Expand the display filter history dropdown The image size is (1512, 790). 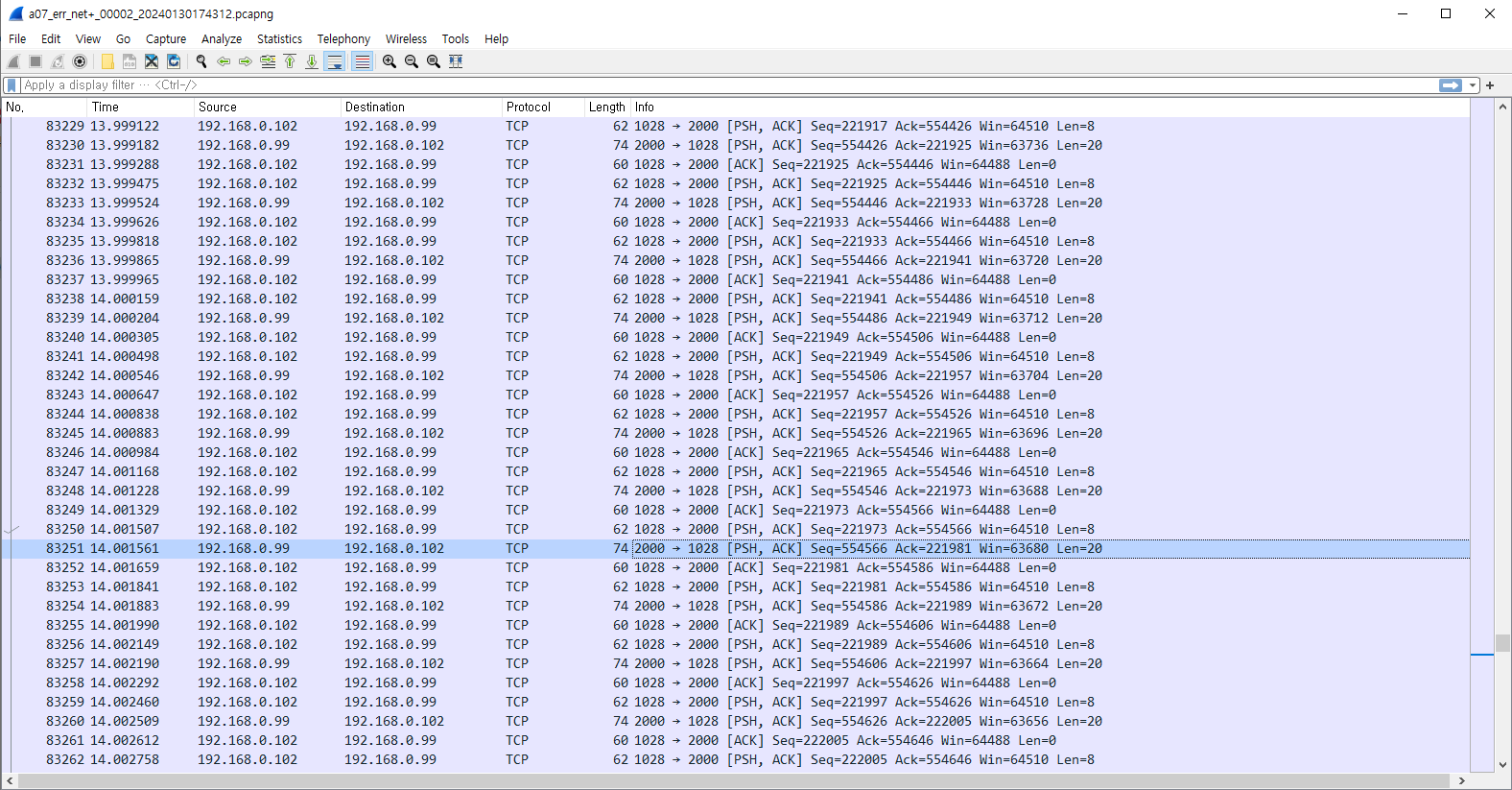click(1473, 85)
